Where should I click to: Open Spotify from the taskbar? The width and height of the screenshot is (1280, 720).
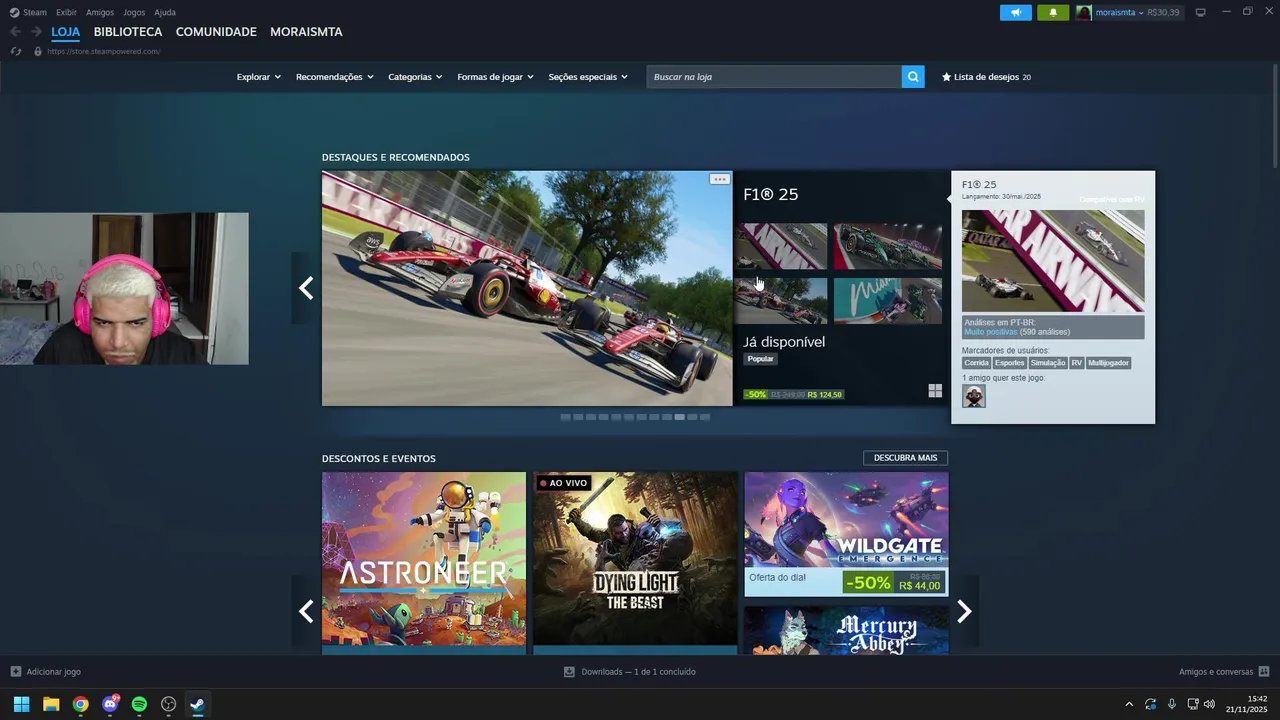139,704
